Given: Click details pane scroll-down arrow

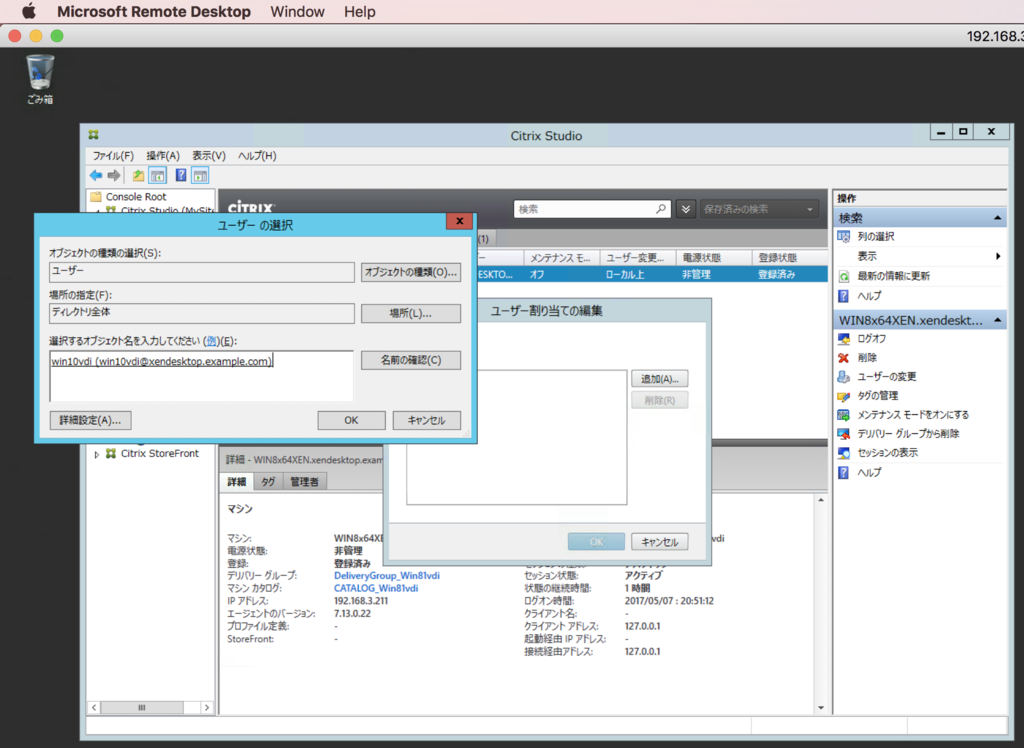Looking at the screenshot, I should coord(821,708).
